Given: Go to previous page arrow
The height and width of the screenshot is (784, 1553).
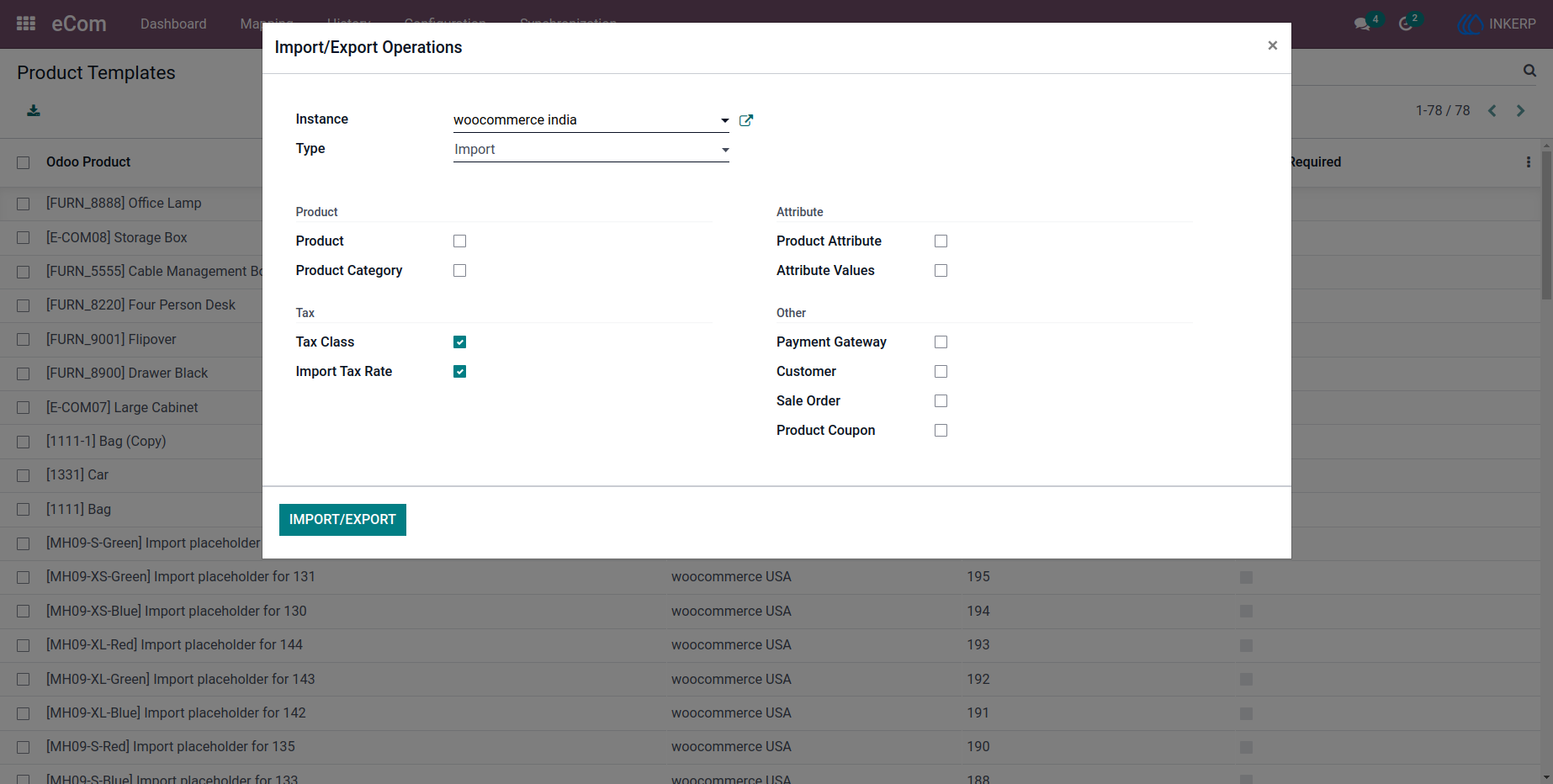Looking at the screenshot, I should 1492,110.
